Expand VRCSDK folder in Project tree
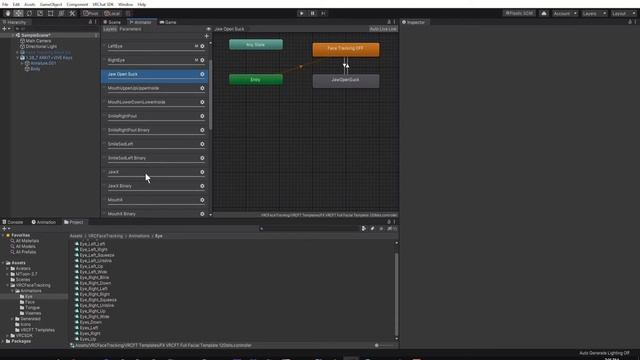This screenshot has height=360, width=640. pyautogui.click(x=8, y=336)
